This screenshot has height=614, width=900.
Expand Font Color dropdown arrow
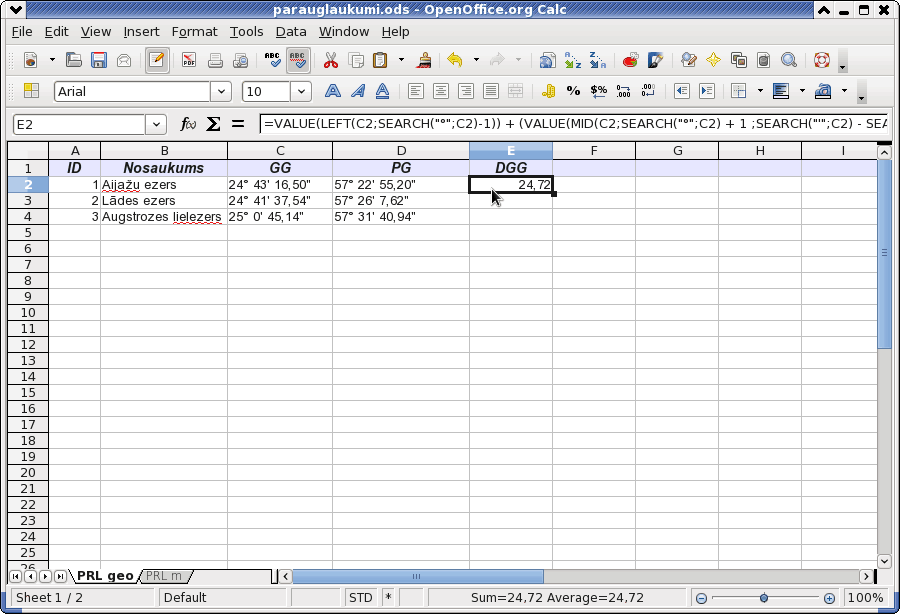(x=844, y=91)
